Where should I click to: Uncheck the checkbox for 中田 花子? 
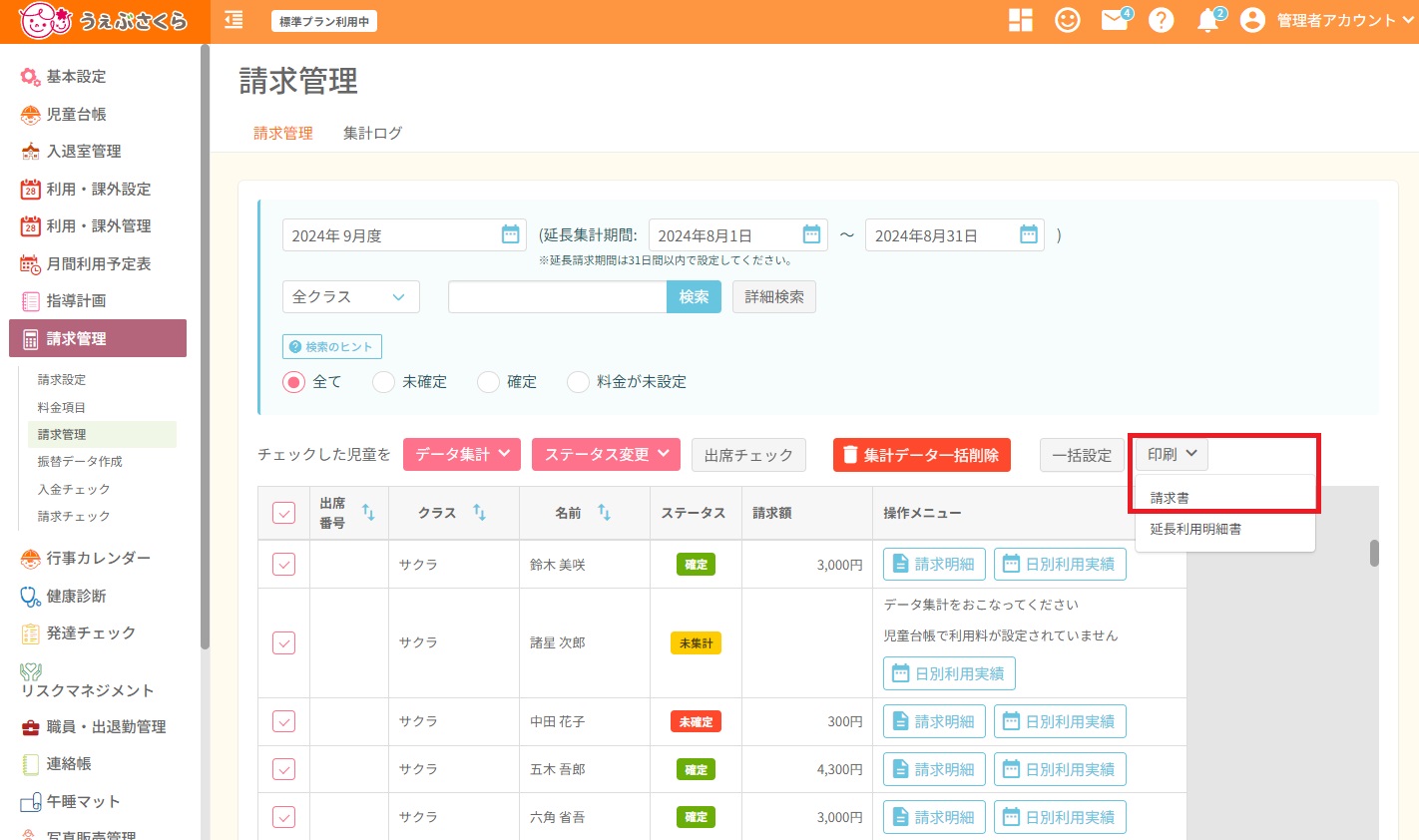tap(283, 721)
